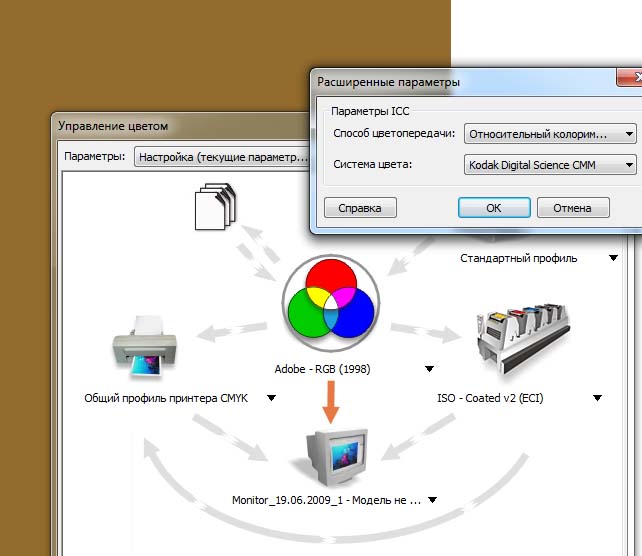Confirm with the OK button

[494, 208]
